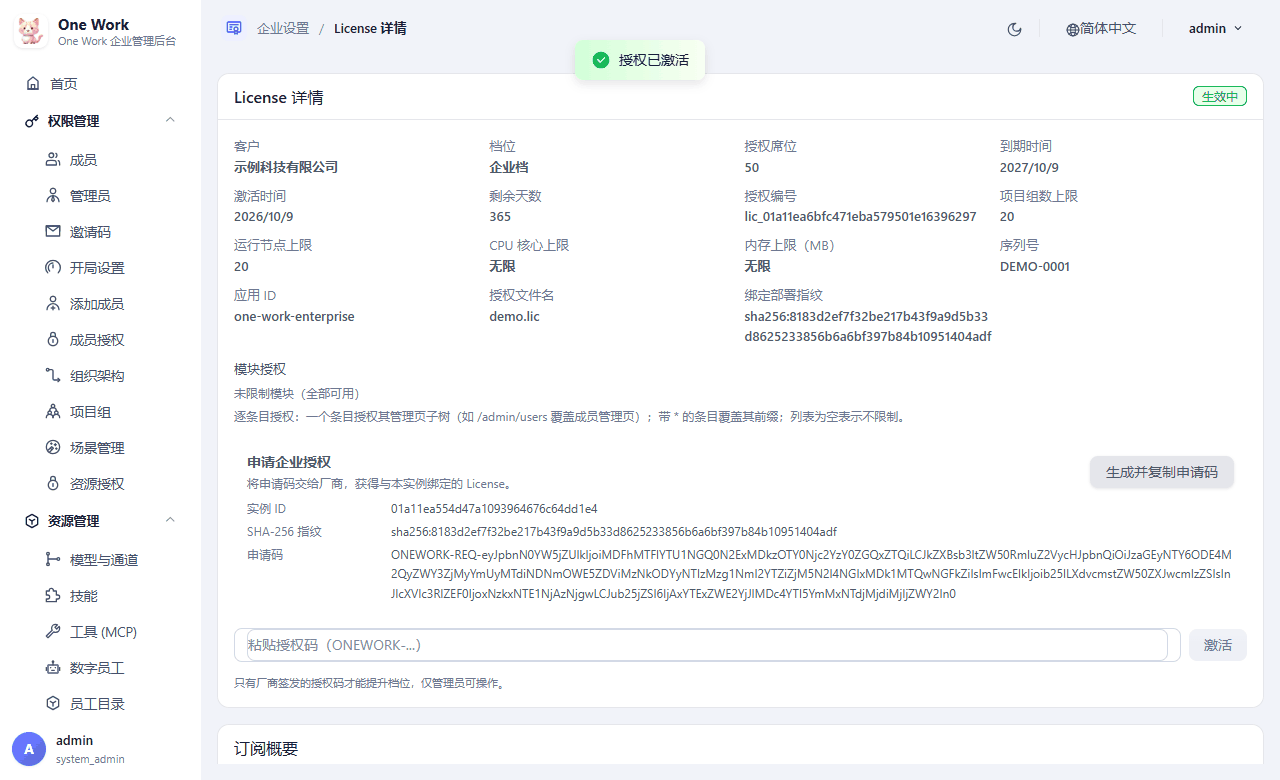Click the home icon beside 首页
Image resolution: width=1280 pixels, height=780 pixels.
(33, 84)
